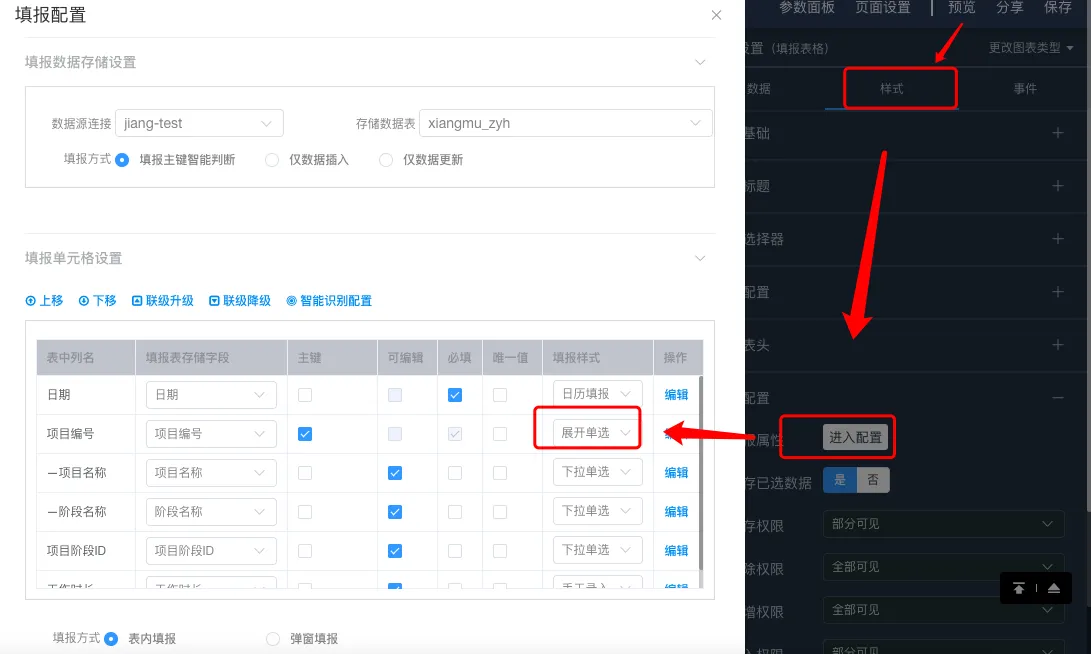
Task: Collapse the 配置 section minus icon
Action: (x=1058, y=398)
